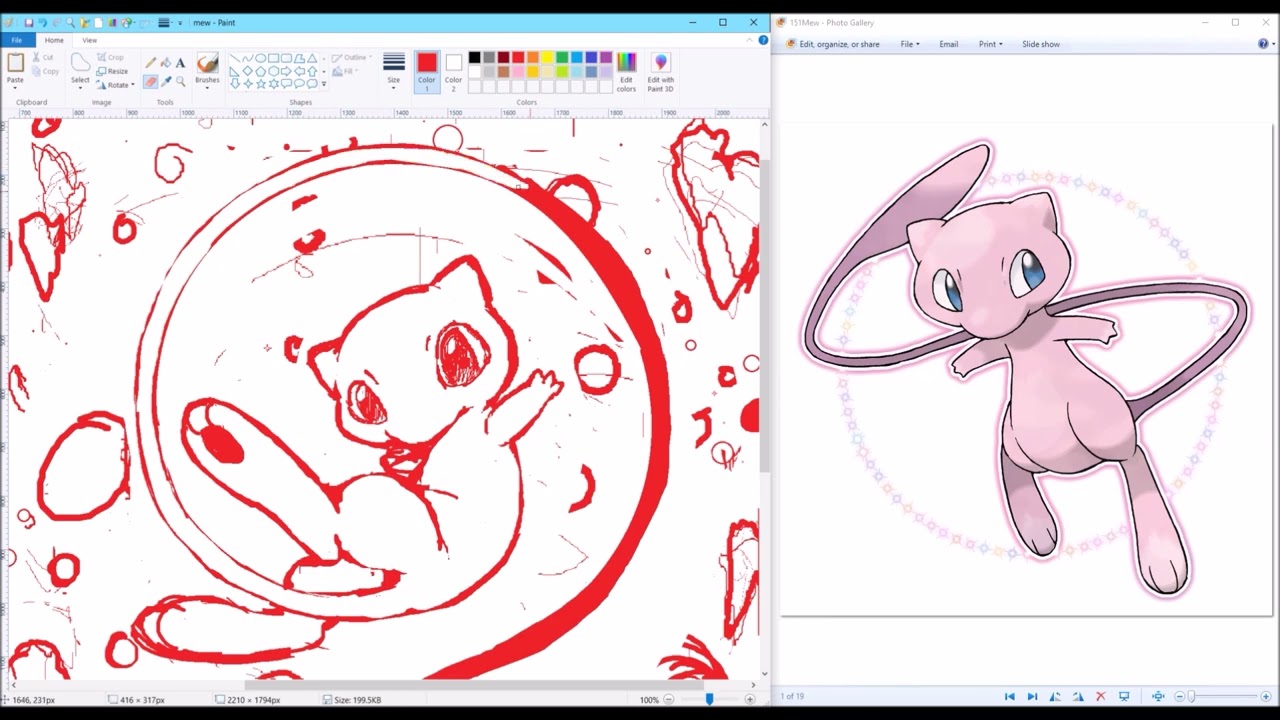Select Color 2 as active color

tap(454, 73)
